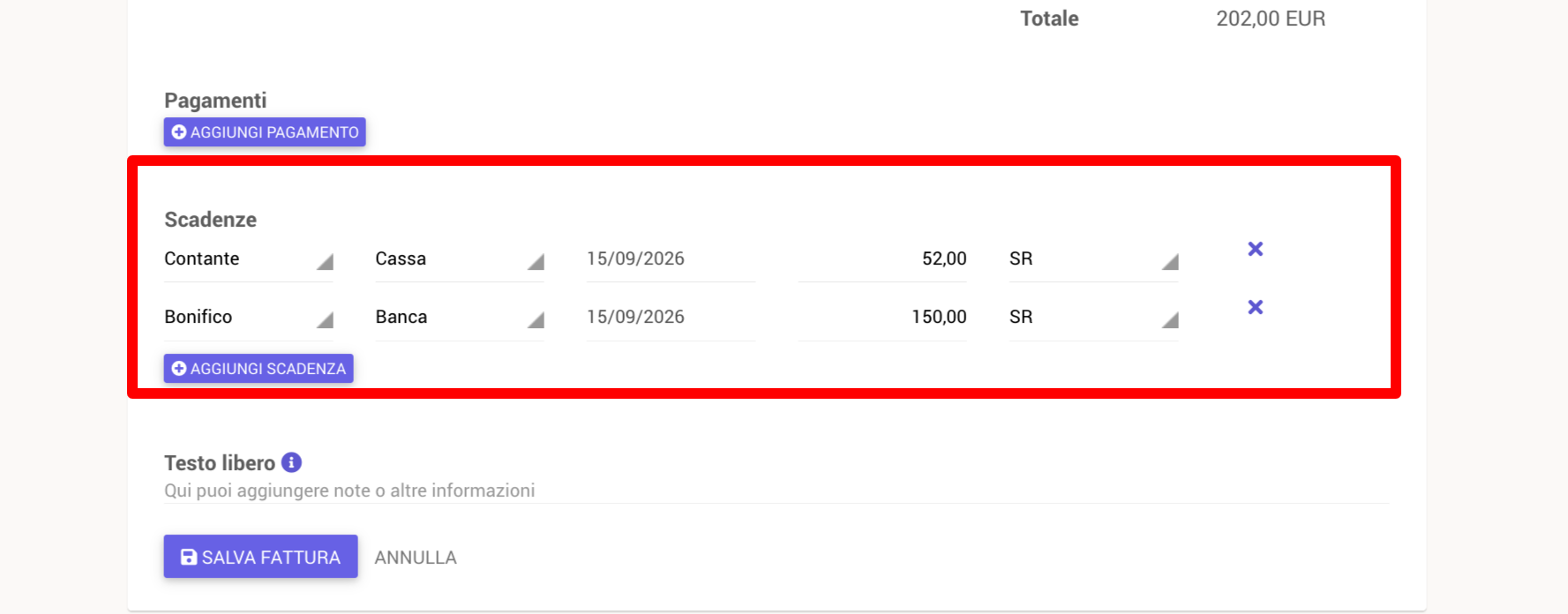1568x614 pixels.
Task: Focus the Testo libero notes field
Action: pos(776,490)
